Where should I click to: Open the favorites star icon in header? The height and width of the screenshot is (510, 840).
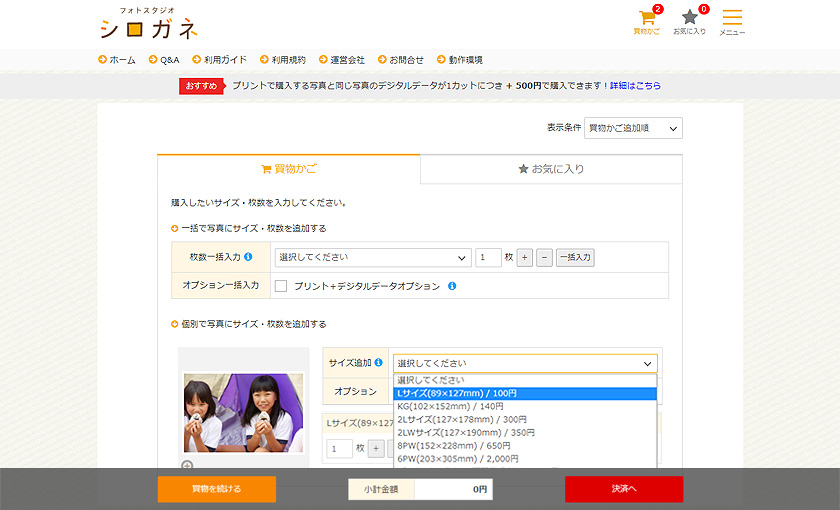(689, 21)
